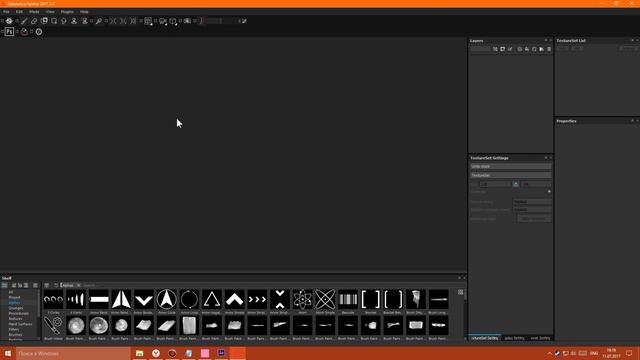Image resolution: width=640 pixels, height=360 pixels.
Task: Switch to the Viewer Settings tab
Action: (x=540, y=338)
